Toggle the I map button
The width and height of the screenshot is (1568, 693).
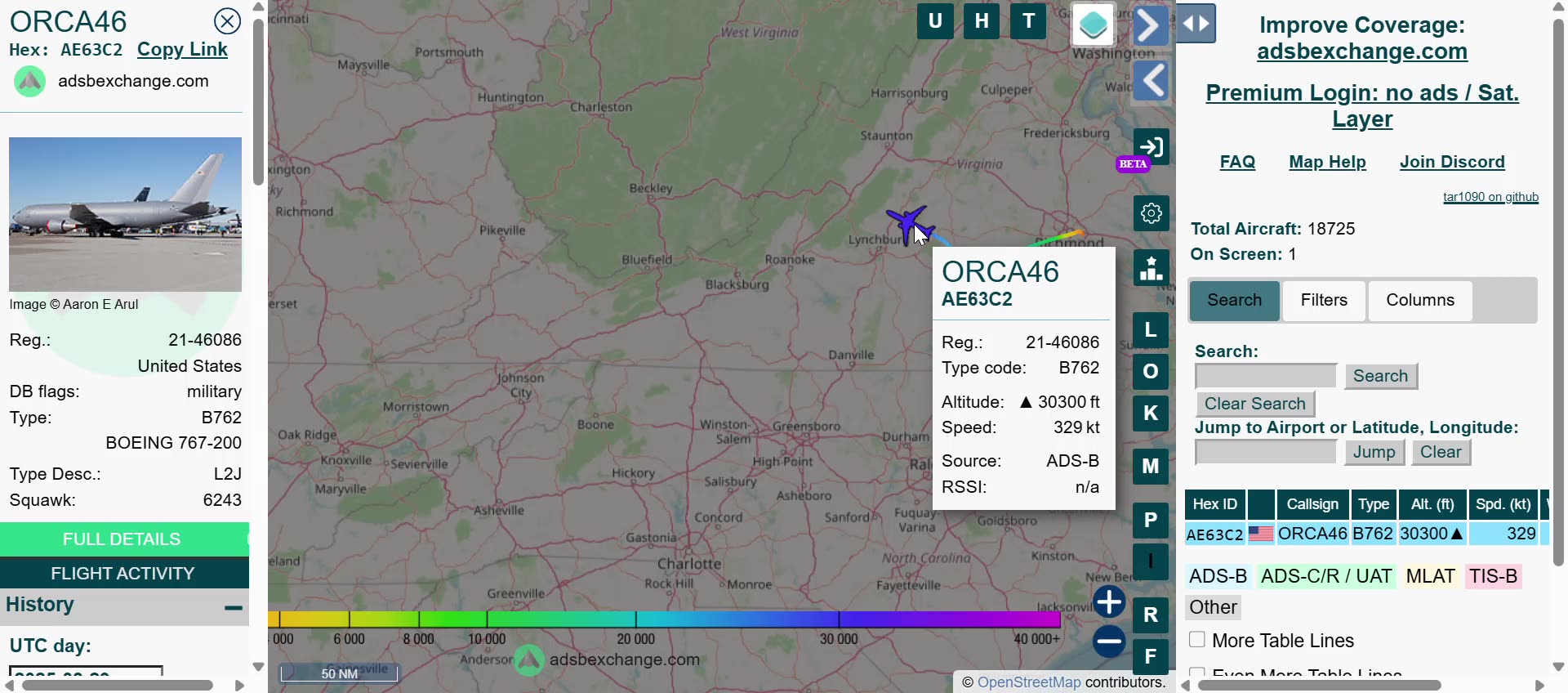[1151, 561]
